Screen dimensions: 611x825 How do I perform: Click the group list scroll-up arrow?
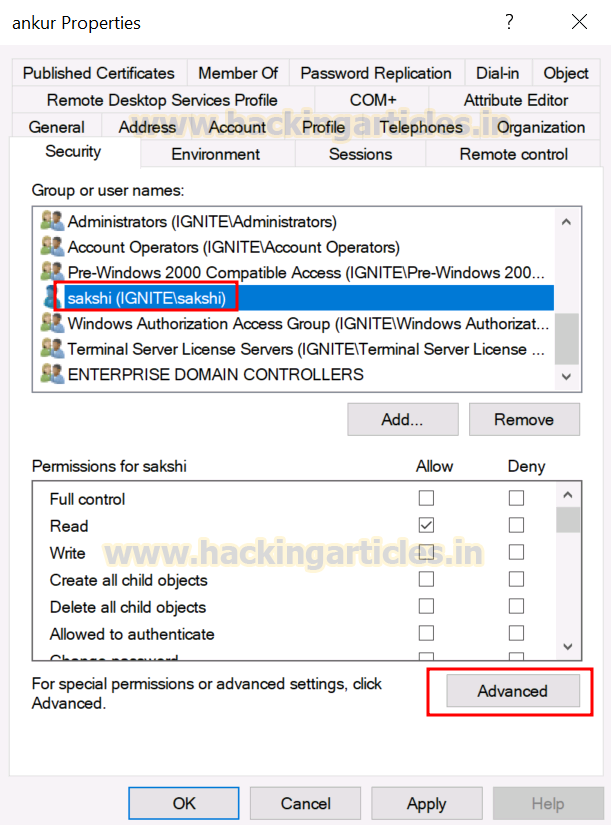567,222
